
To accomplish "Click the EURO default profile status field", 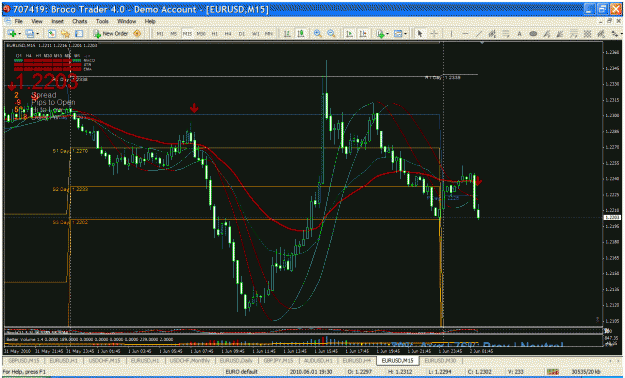I will [242, 372].
